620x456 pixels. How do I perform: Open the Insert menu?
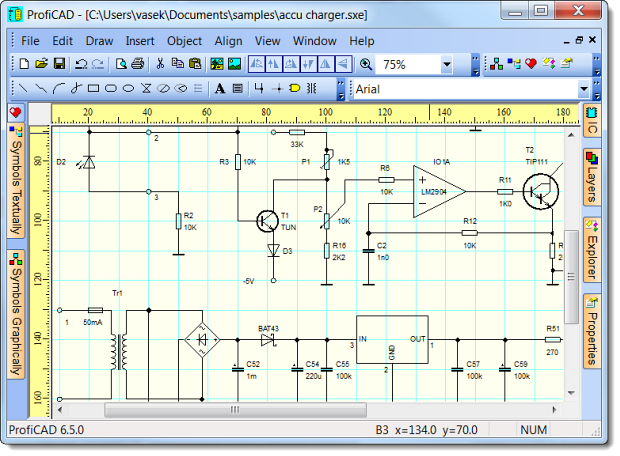pyautogui.click(x=139, y=41)
